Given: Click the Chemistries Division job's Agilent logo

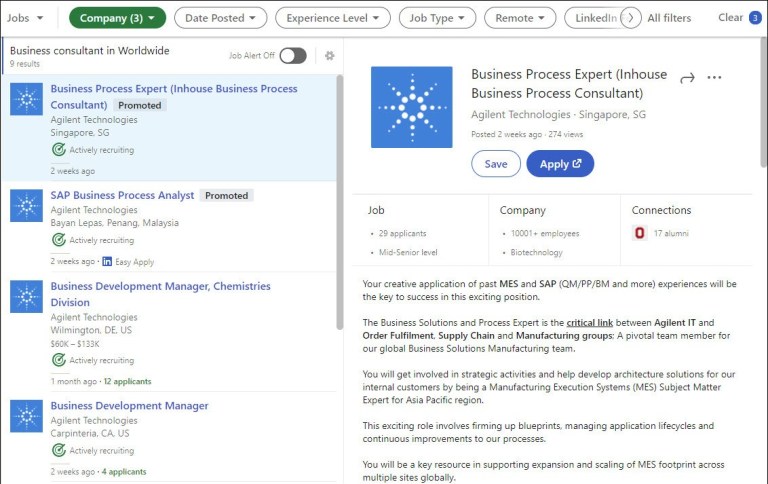Looking at the screenshot, I should tap(26, 296).
